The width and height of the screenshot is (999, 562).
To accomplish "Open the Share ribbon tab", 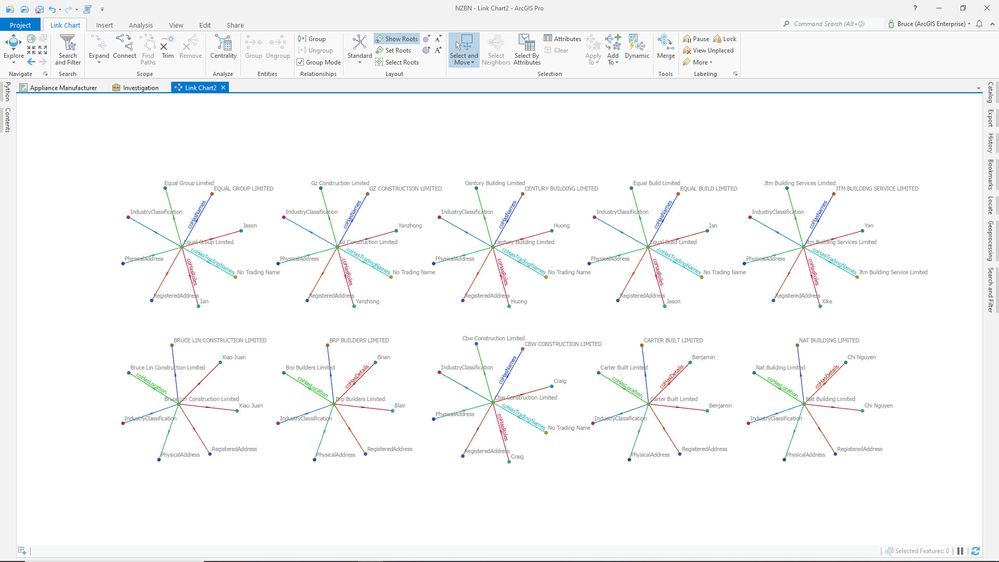I will click(235, 25).
